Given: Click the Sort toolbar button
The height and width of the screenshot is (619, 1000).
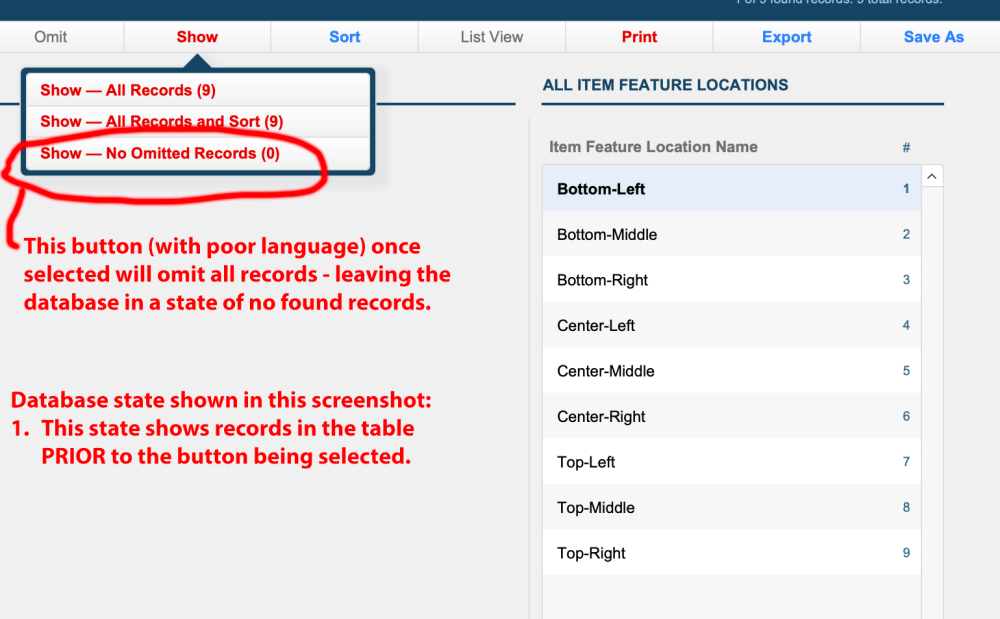Looking at the screenshot, I should point(344,37).
